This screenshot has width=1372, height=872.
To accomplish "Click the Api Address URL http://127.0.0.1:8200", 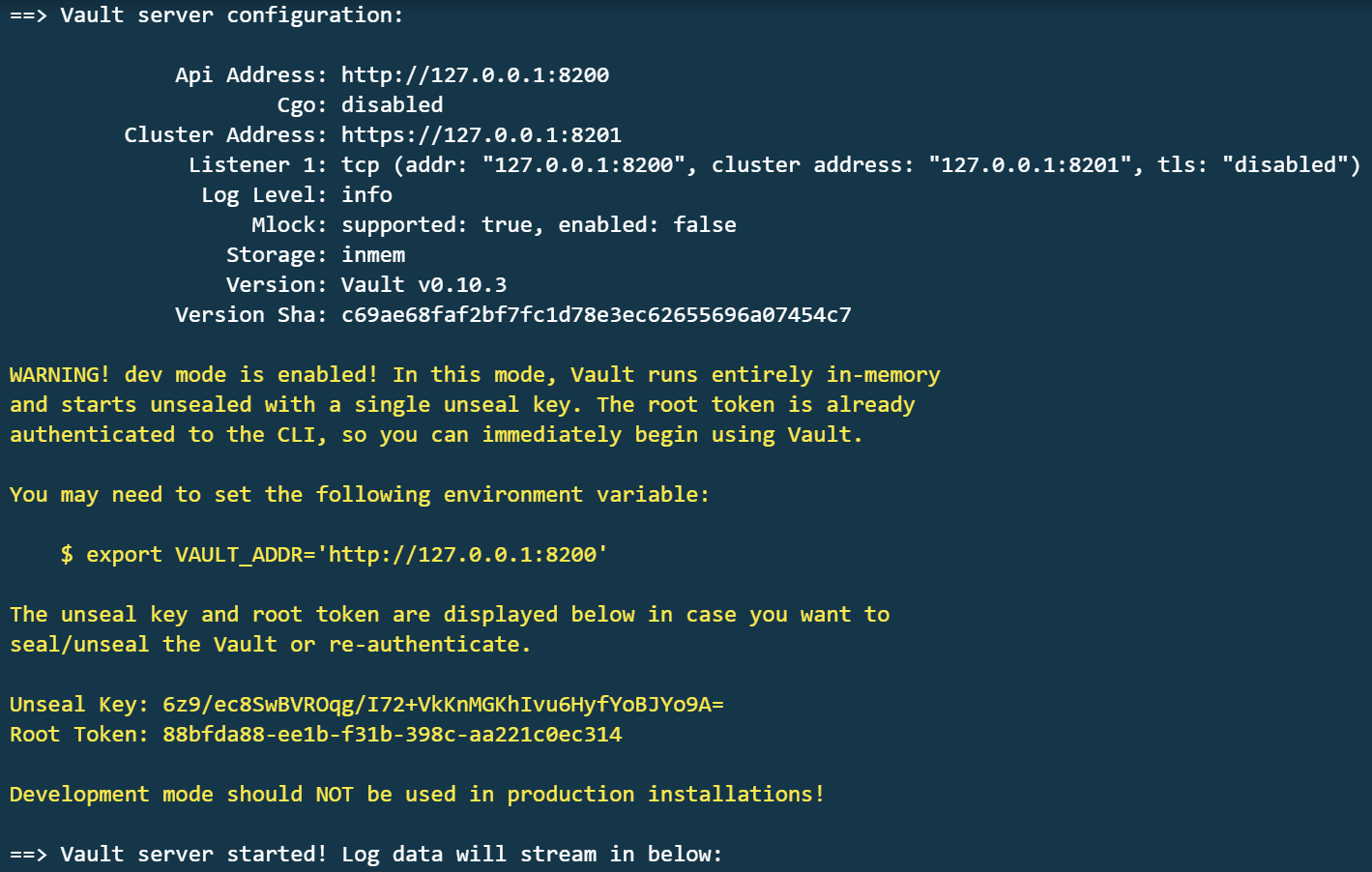I will click(475, 75).
